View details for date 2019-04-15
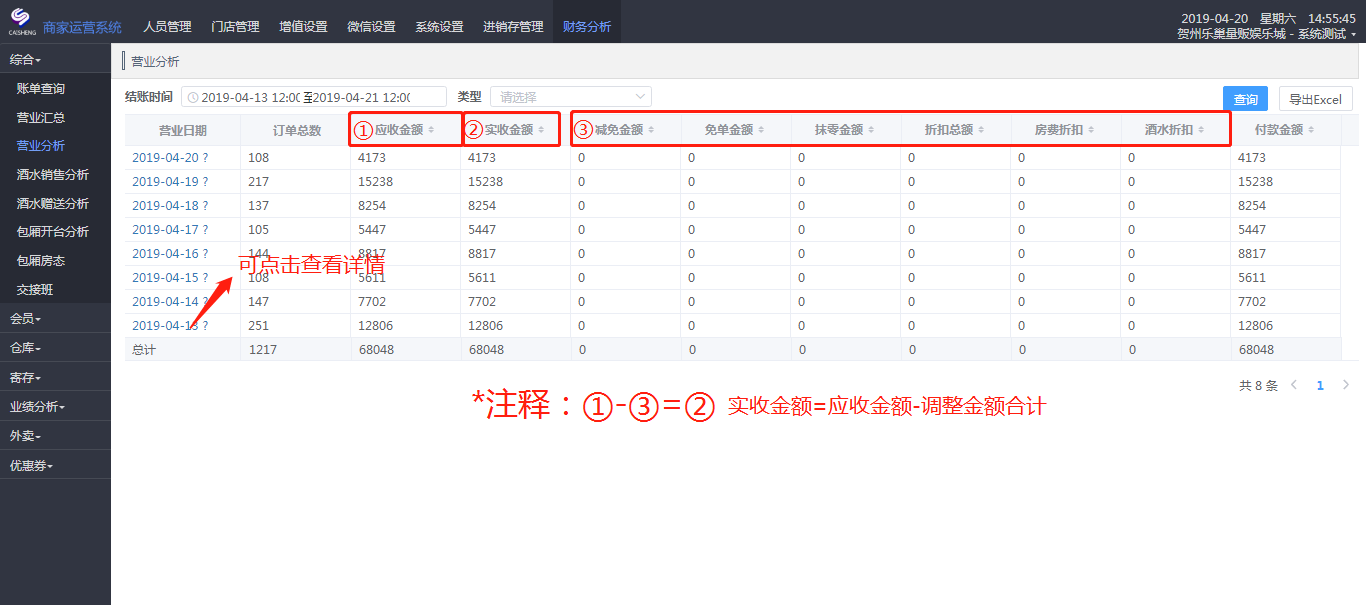Screen dimensions: 1366x605 170,278
